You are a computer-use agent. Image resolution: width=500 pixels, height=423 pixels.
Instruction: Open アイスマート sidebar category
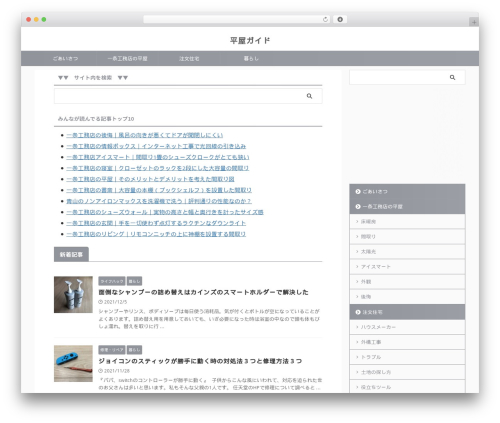point(407,267)
